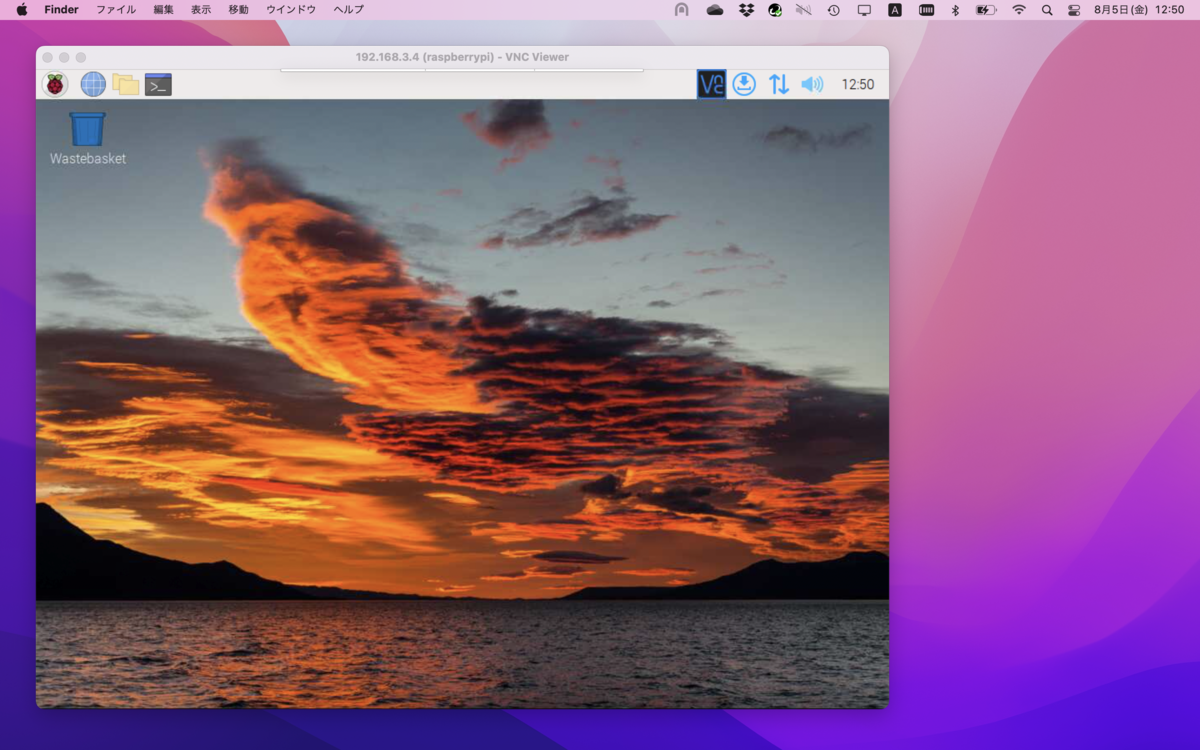The width and height of the screenshot is (1200, 750).
Task: Open the ヘルプ menu
Action: [x=349, y=10]
